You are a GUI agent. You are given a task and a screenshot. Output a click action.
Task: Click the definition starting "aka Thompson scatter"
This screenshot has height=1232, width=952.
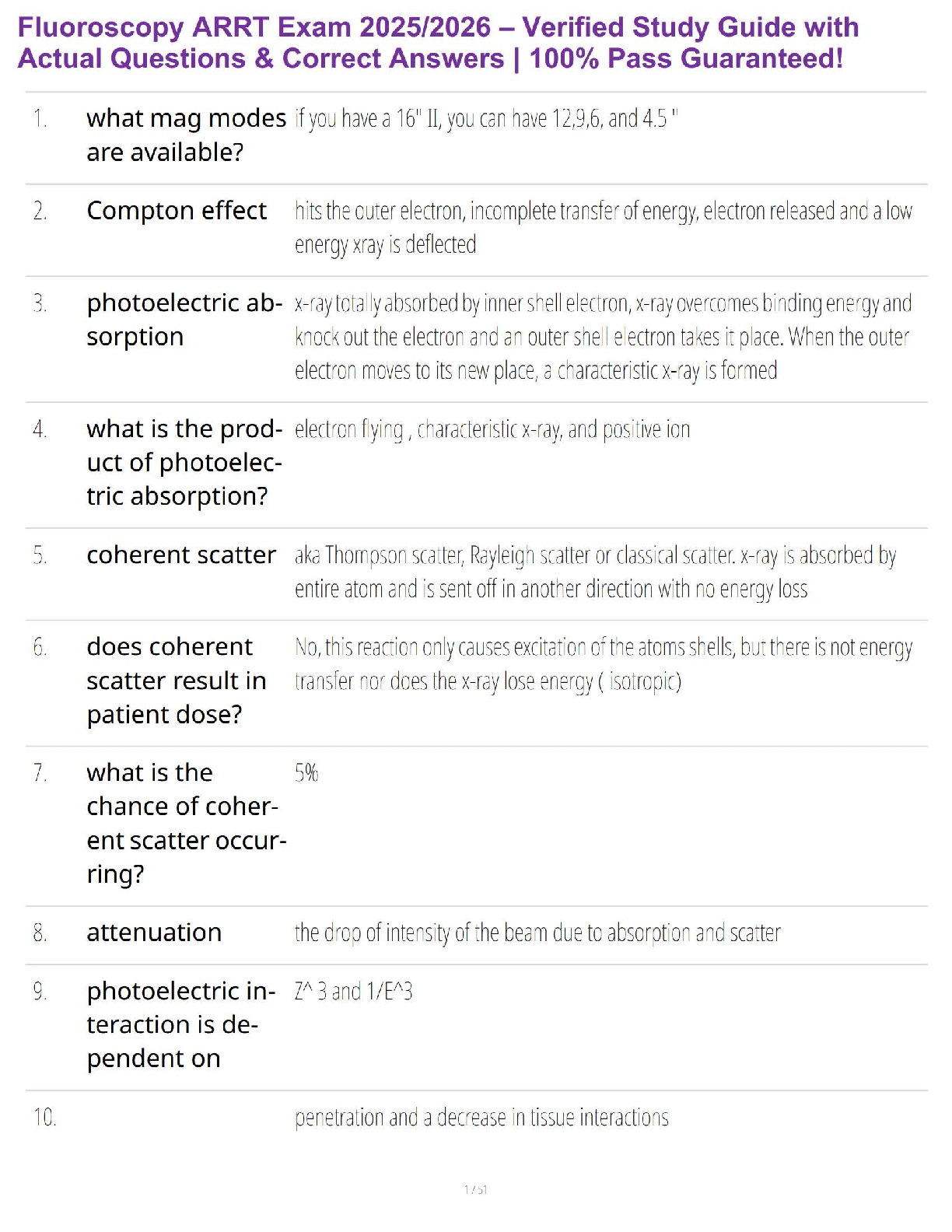595,572
